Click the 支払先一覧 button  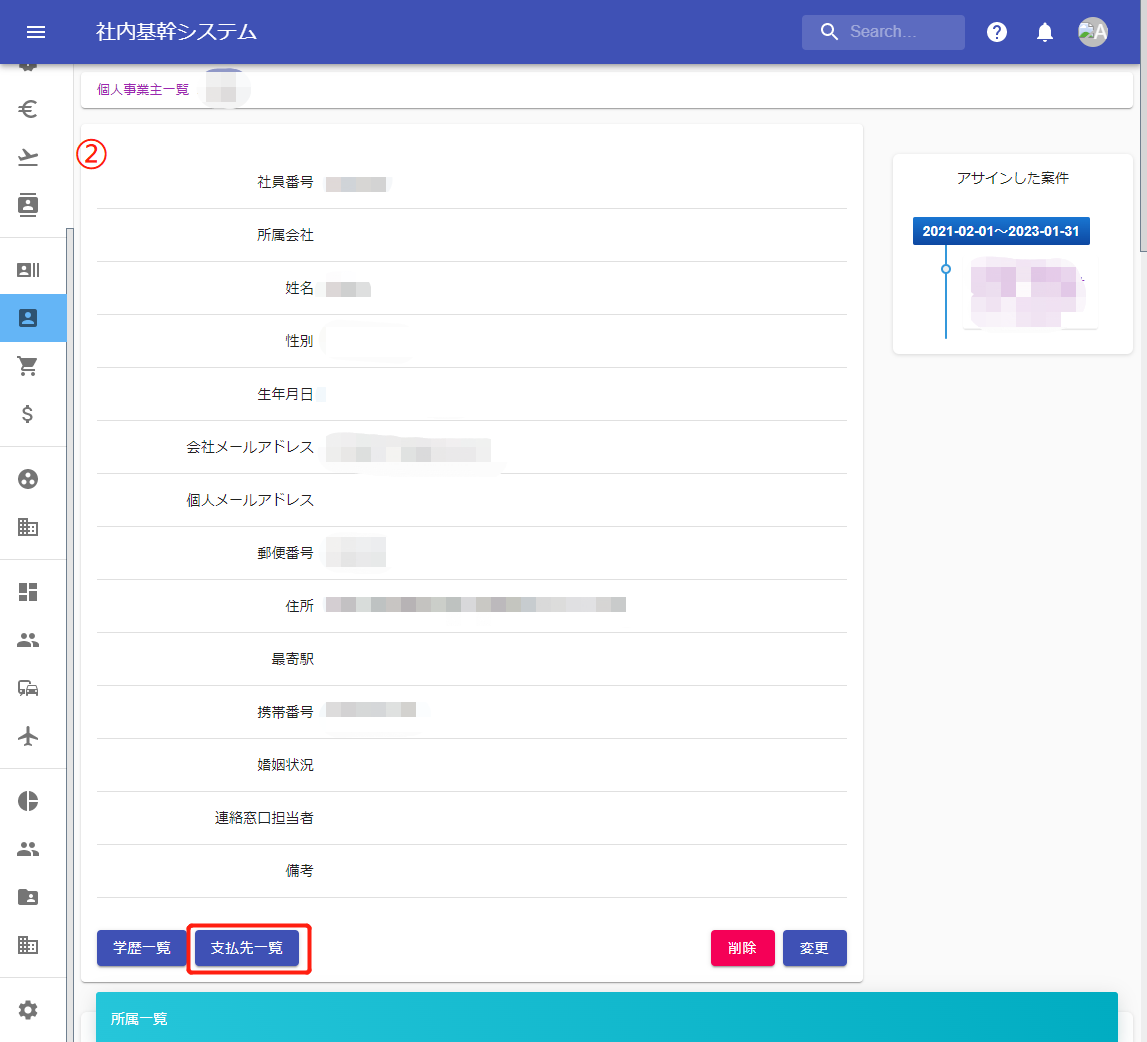pyautogui.click(x=247, y=948)
